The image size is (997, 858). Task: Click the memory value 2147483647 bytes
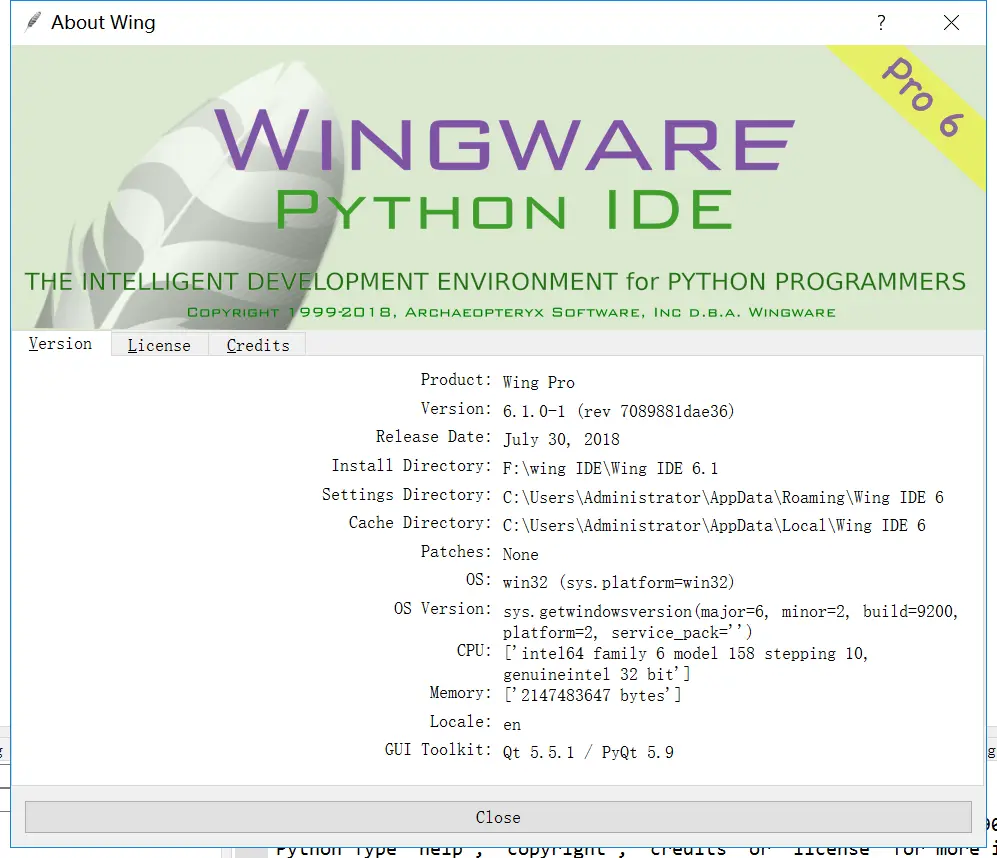(592, 695)
